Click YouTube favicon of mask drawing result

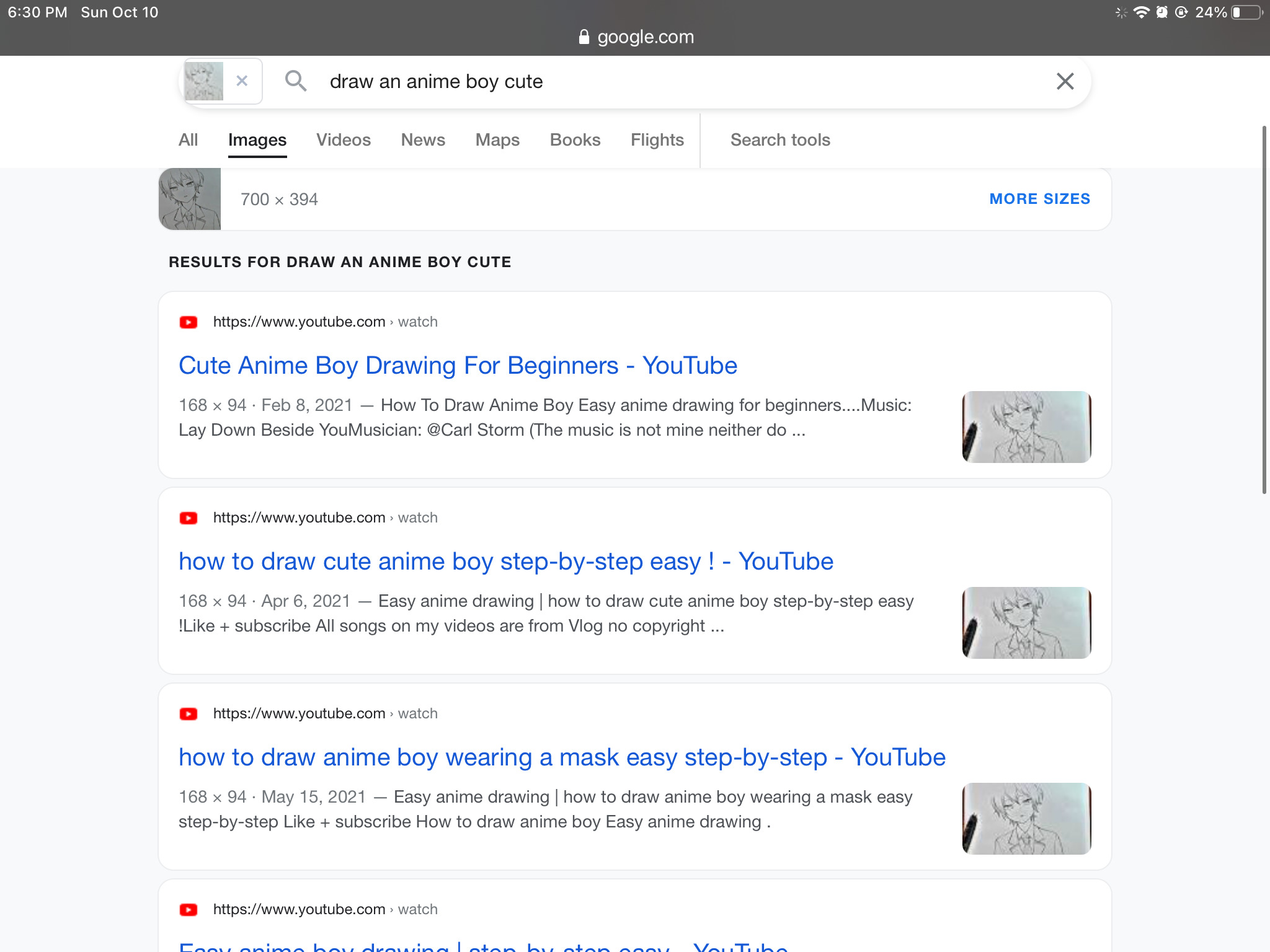point(189,714)
